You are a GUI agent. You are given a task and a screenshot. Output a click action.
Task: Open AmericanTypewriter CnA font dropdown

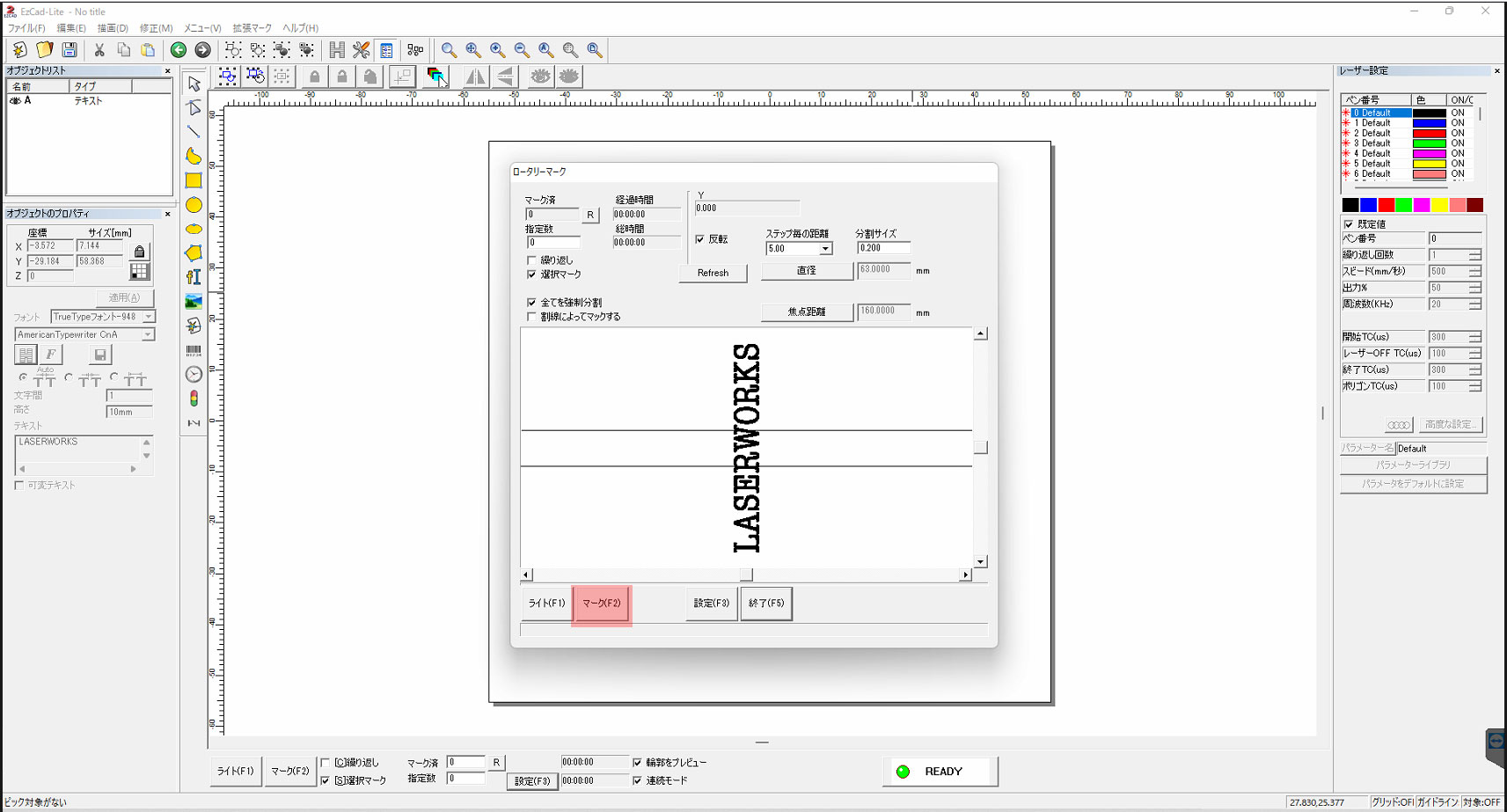(148, 334)
